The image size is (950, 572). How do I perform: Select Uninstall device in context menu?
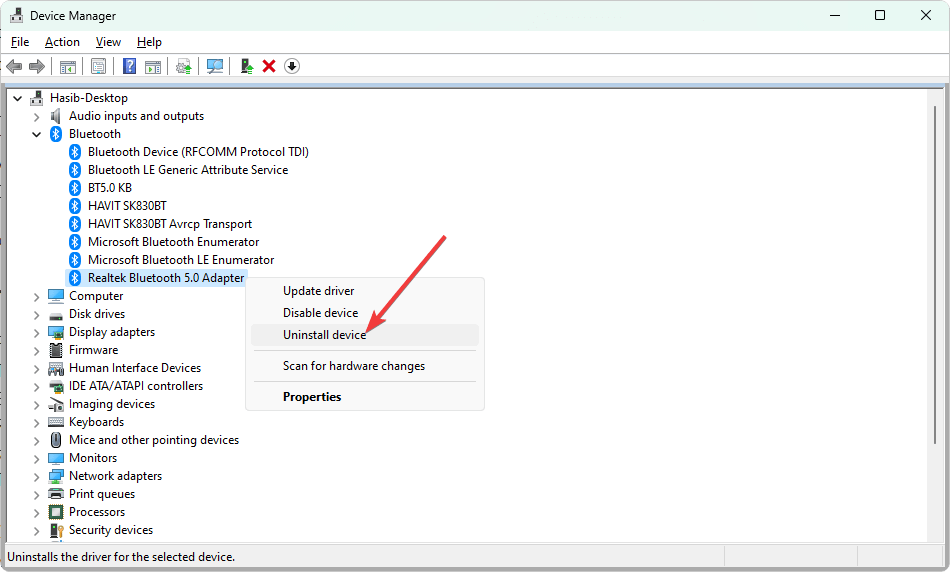tap(365, 334)
